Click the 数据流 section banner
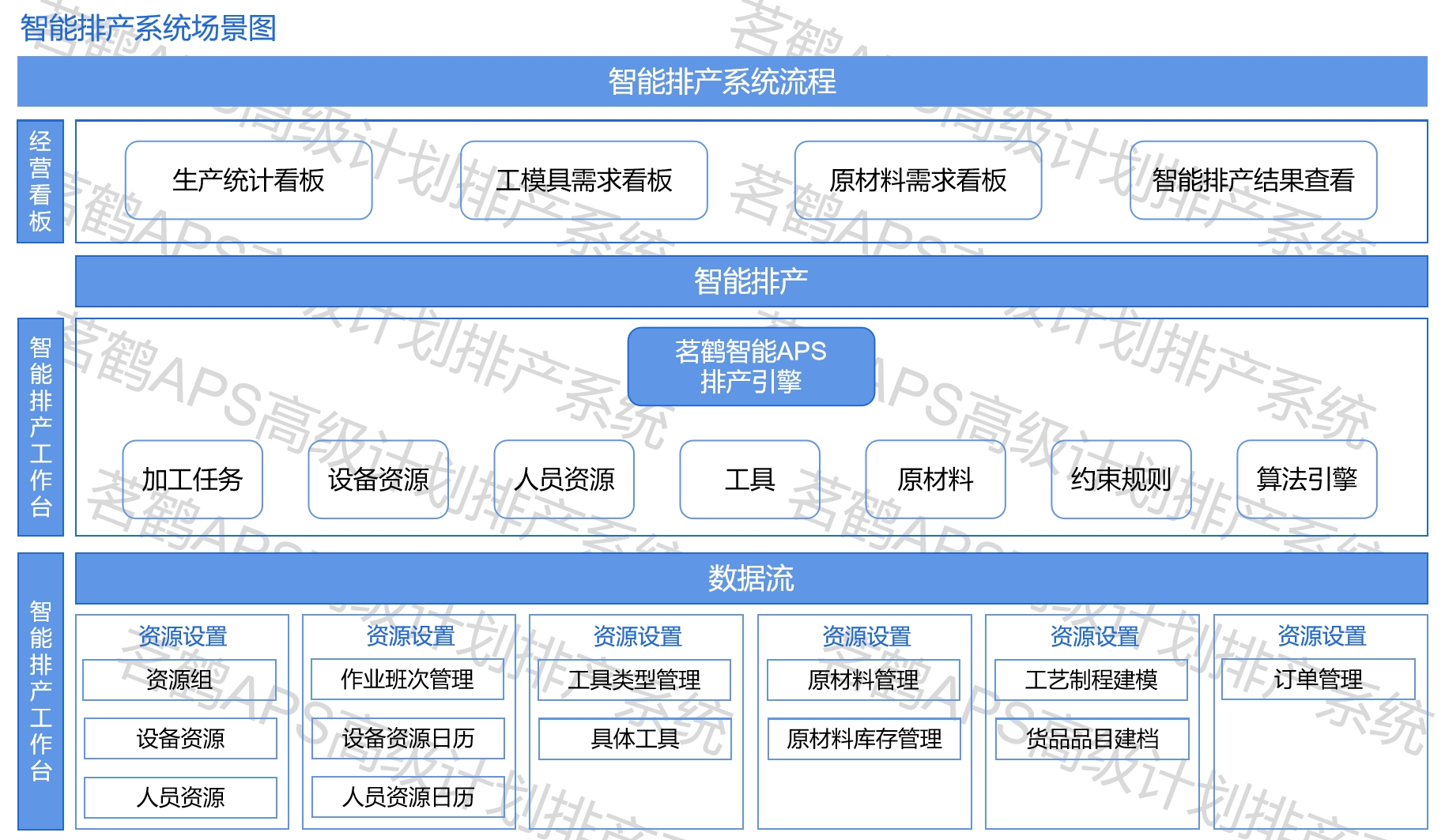This screenshot has height=840, width=1445. (751, 578)
